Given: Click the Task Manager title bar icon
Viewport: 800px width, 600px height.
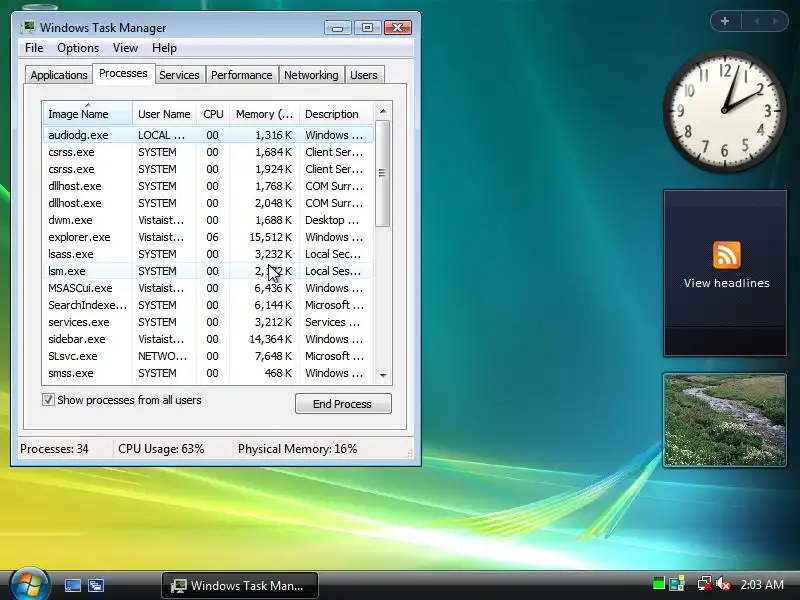Looking at the screenshot, I should pyautogui.click(x=28, y=27).
